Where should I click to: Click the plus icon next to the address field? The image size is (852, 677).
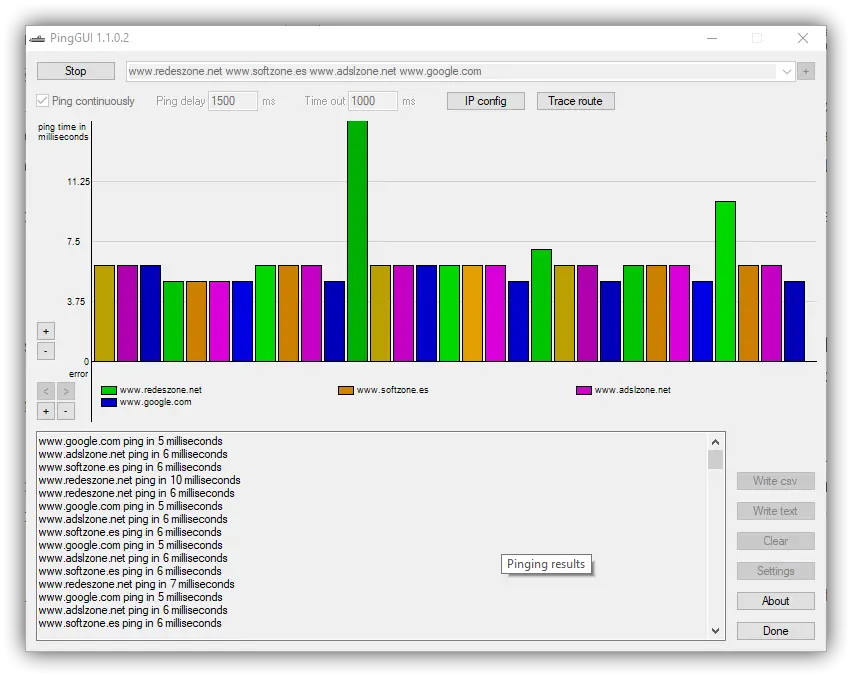806,71
